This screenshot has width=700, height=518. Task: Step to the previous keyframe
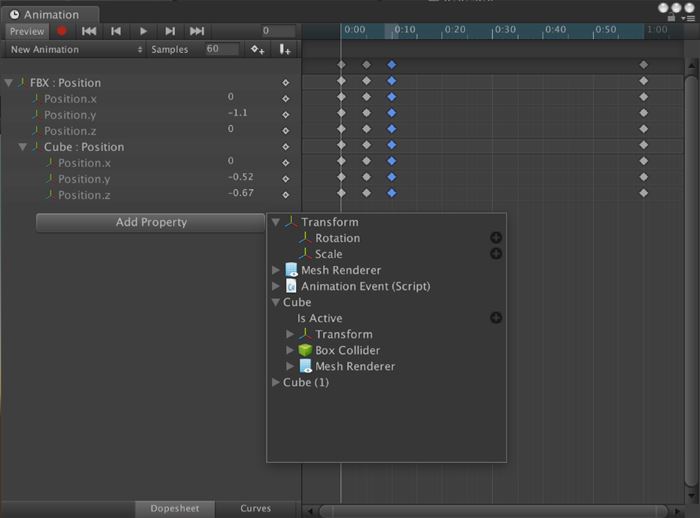(116, 31)
